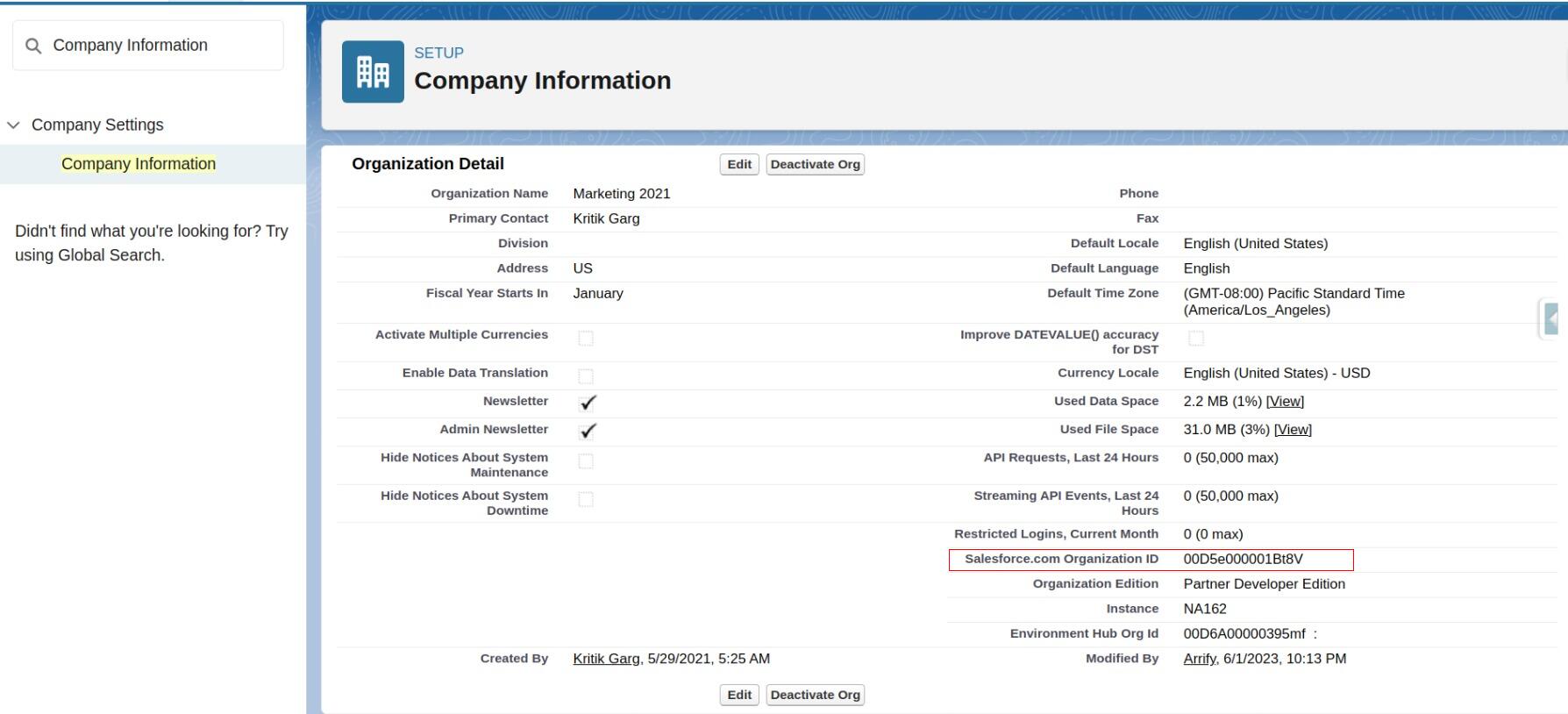Click API Requests value 0 (50,000 max)

(1231, 458)
